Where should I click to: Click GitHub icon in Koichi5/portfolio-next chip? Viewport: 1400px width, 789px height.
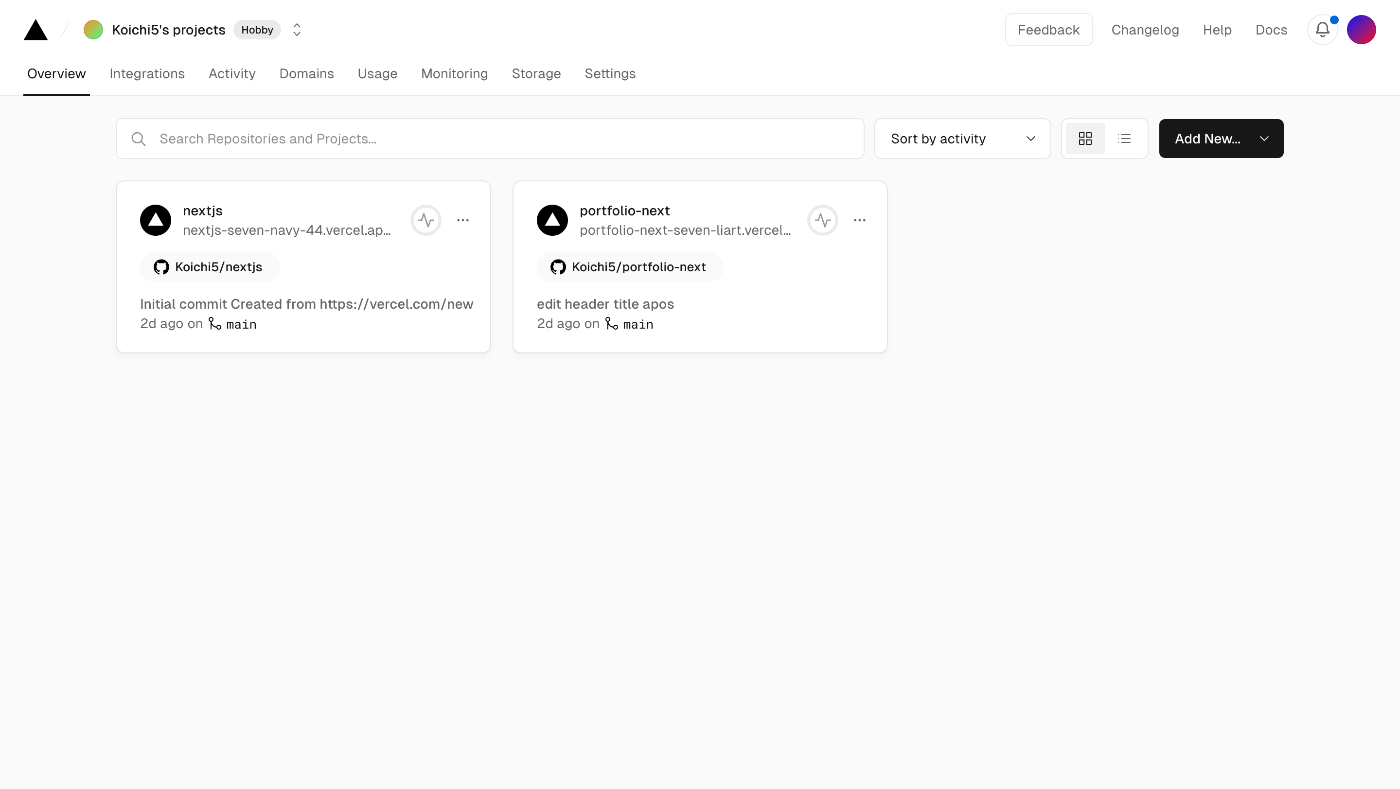click(558, 267)
